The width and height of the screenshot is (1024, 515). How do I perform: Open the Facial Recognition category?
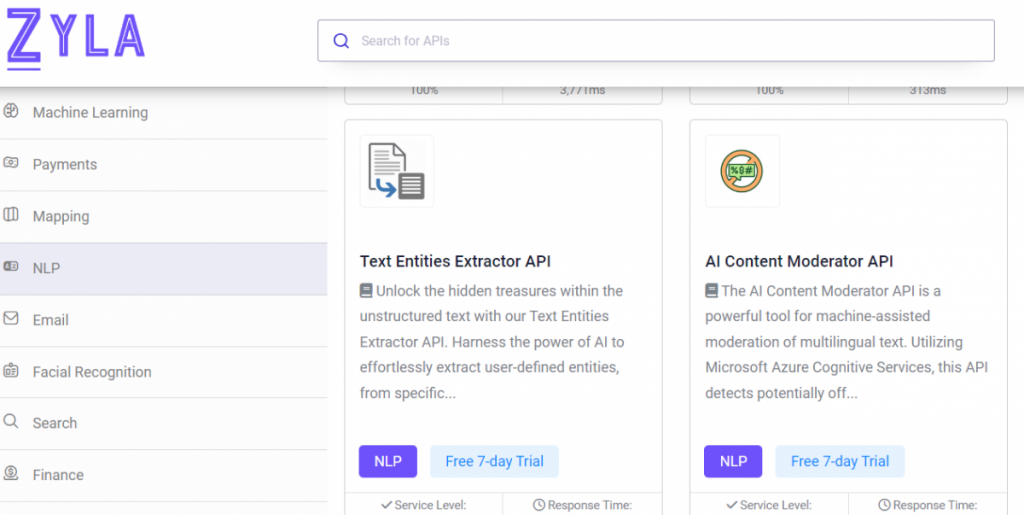[x=163, y=372]
